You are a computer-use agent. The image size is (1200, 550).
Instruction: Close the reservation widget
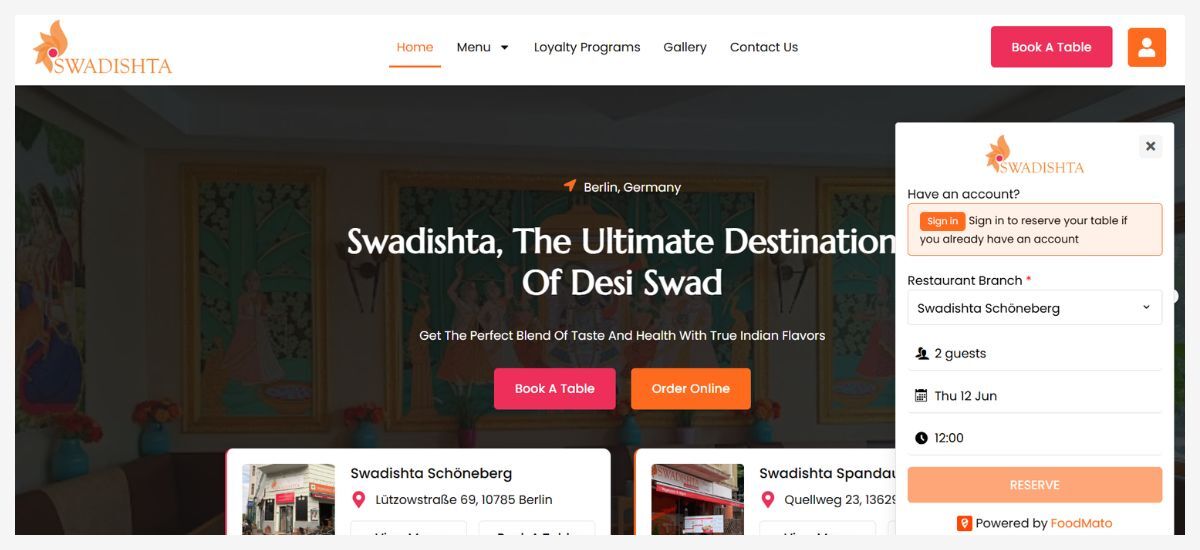point(1150,146)
